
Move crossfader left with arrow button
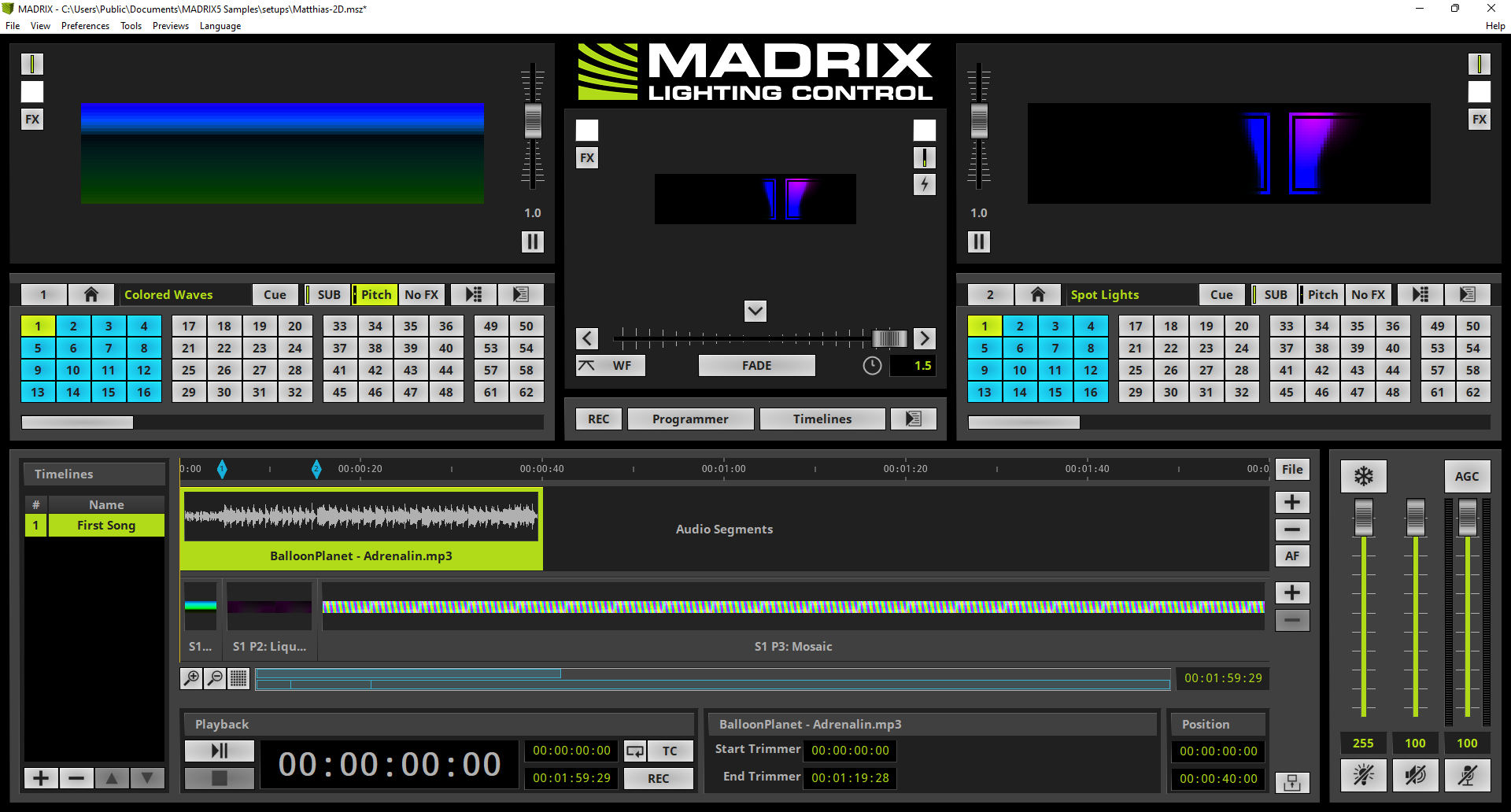pyautogui.click(x=587, y=338)
